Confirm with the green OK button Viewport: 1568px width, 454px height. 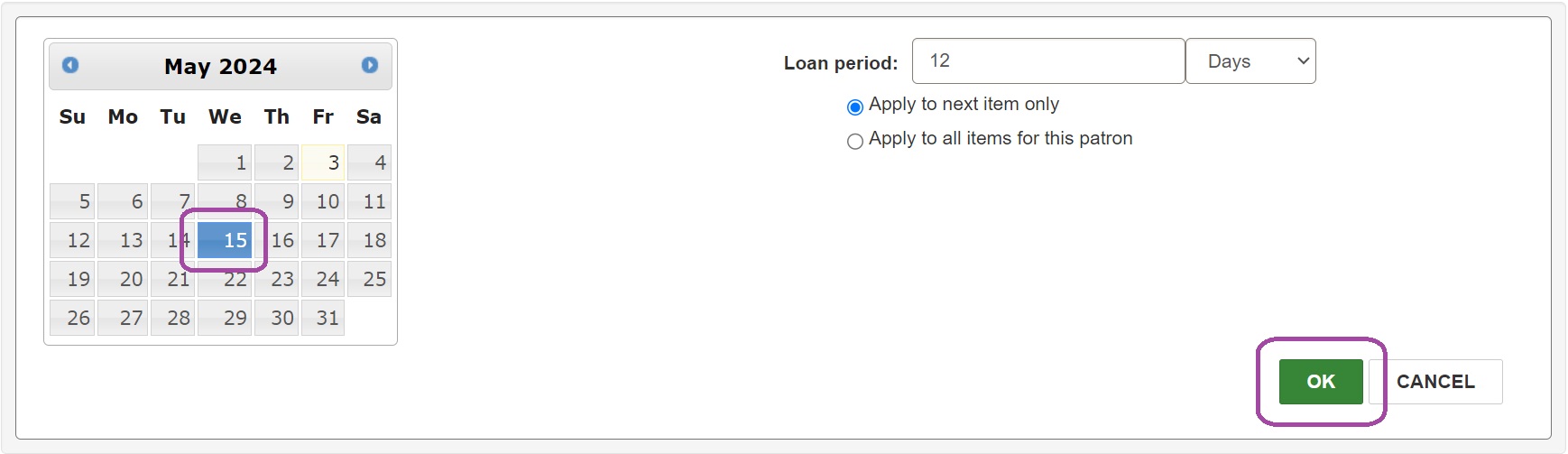coord(1321,382)
